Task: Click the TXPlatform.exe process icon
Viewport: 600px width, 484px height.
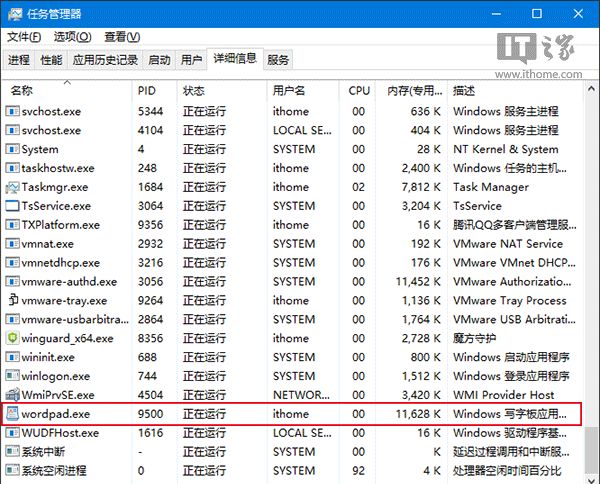Action: coord(12,225)
